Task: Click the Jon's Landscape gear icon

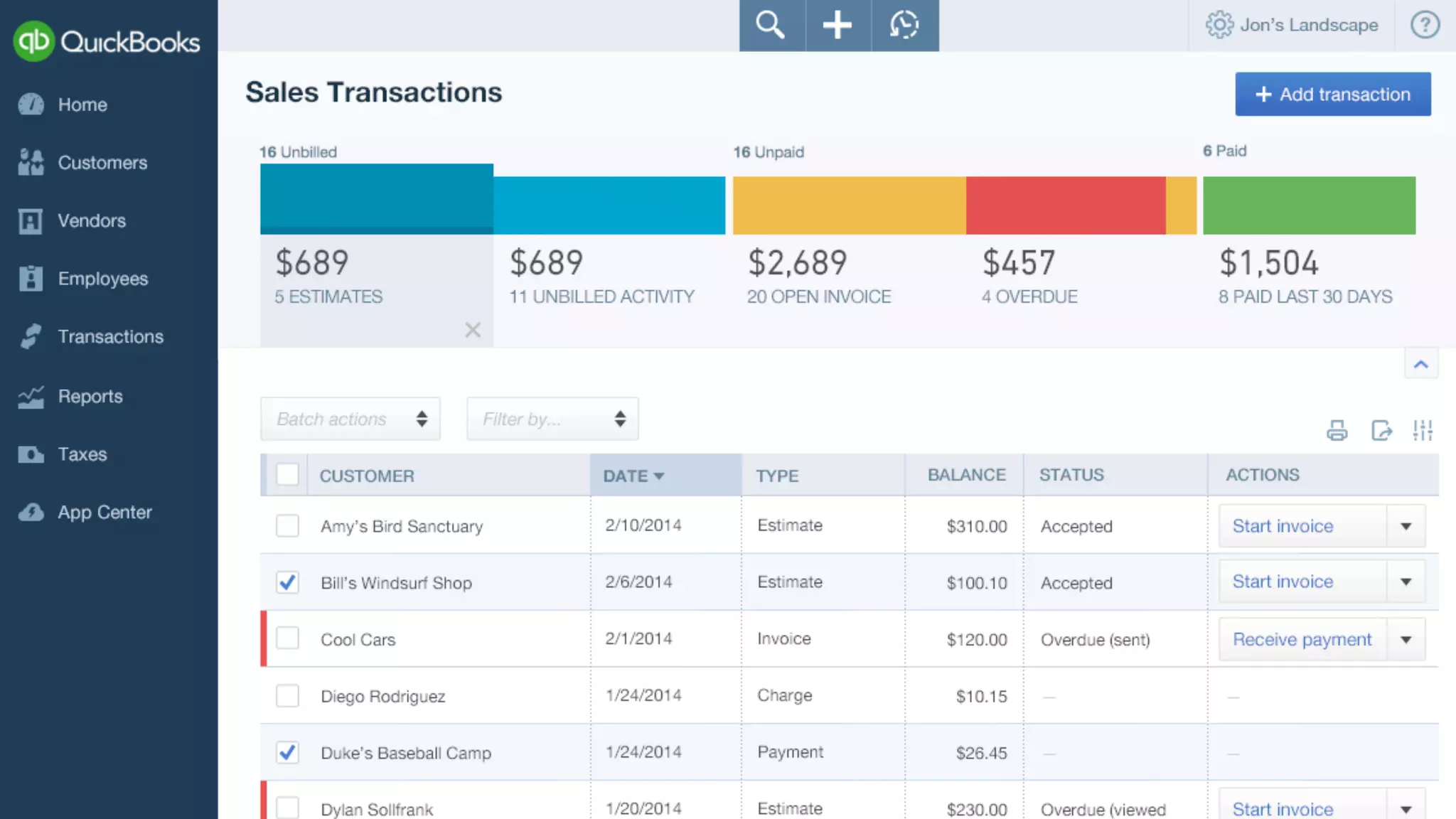Action: tap(1219, 26)
